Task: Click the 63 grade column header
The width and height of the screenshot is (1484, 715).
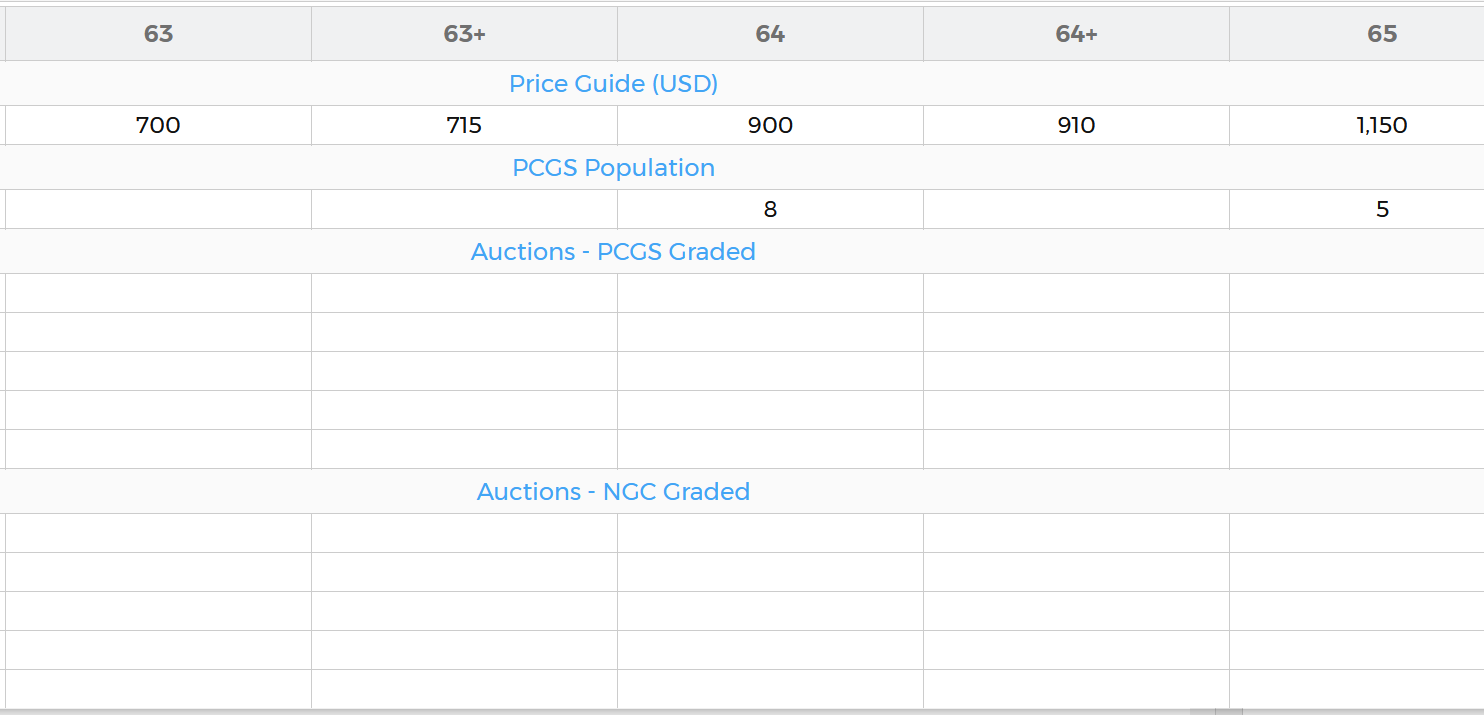Action: pos(158,34)
